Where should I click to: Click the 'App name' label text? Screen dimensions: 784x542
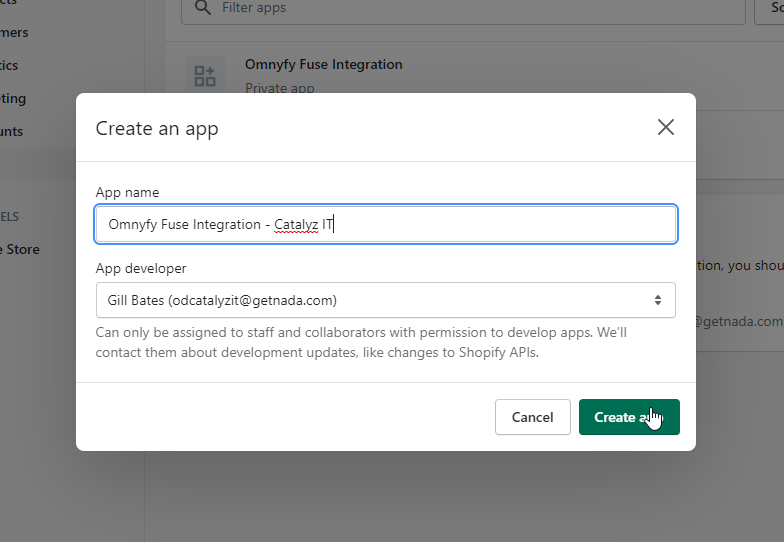(x=128, y=192)
